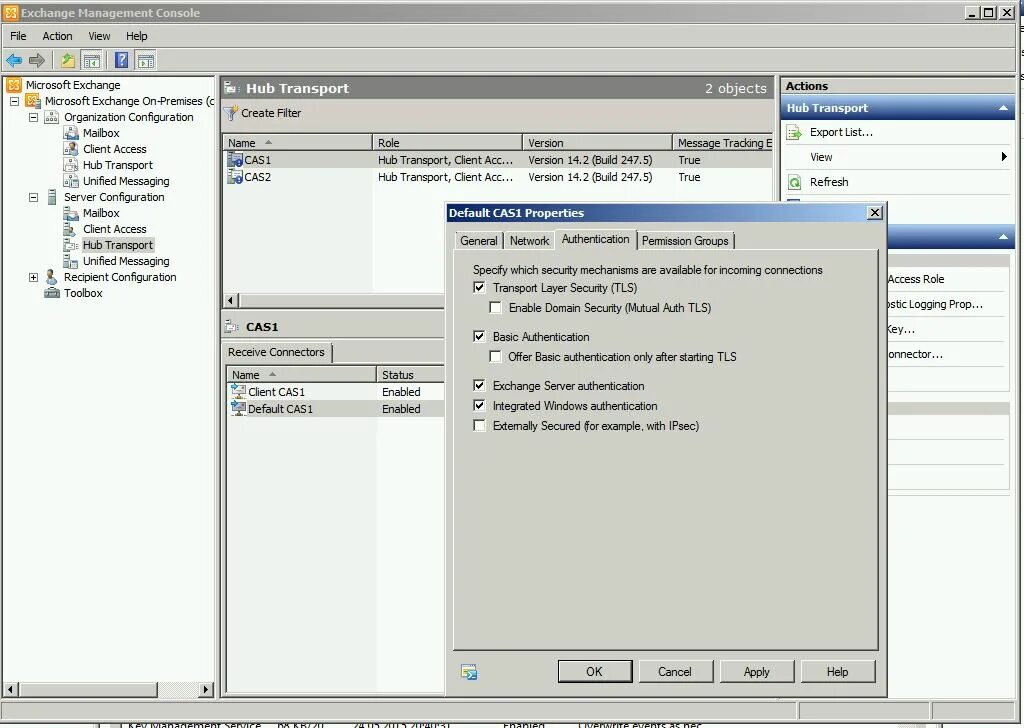Screen dimensions: 1024x728
Task: Click the Cancel button
Action: [676, 671]
